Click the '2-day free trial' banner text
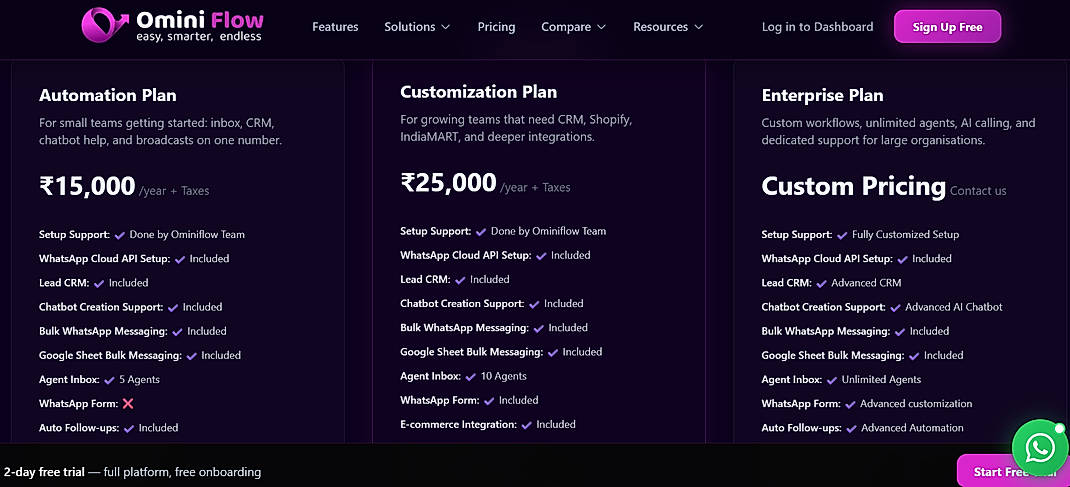This screenshot has height=487, width=1070. pos(44,472)
